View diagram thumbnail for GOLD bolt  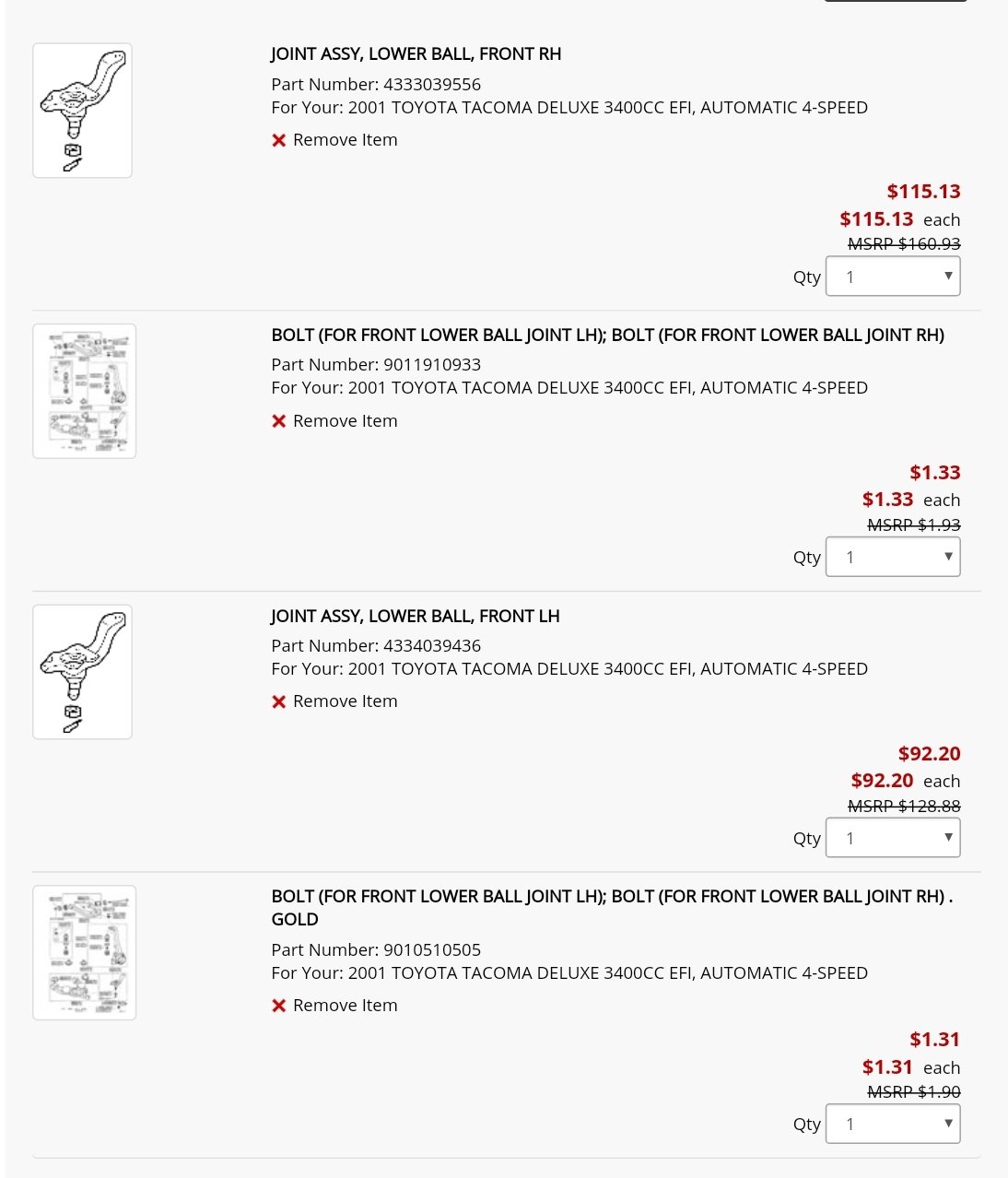[84, 953]
